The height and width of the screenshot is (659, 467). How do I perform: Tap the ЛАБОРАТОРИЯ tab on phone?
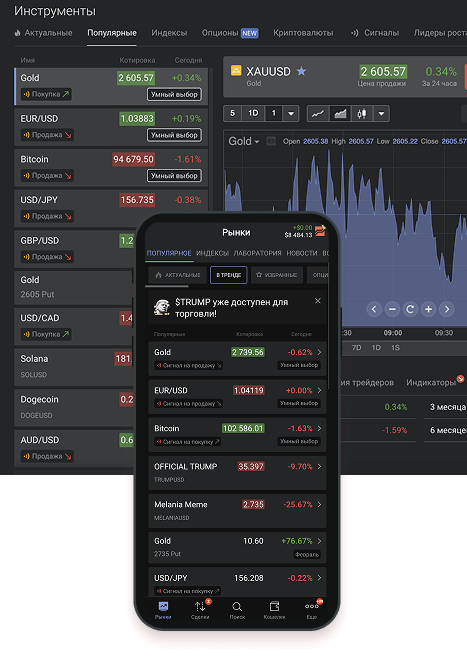(258, 253)
